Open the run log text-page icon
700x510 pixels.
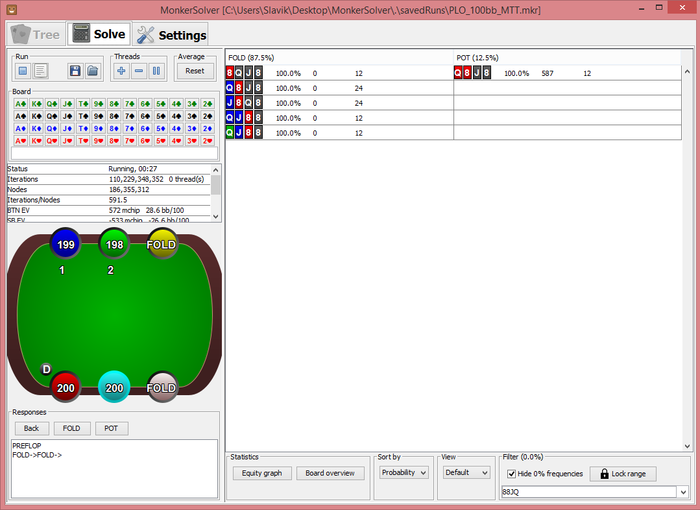coord(41,71)
